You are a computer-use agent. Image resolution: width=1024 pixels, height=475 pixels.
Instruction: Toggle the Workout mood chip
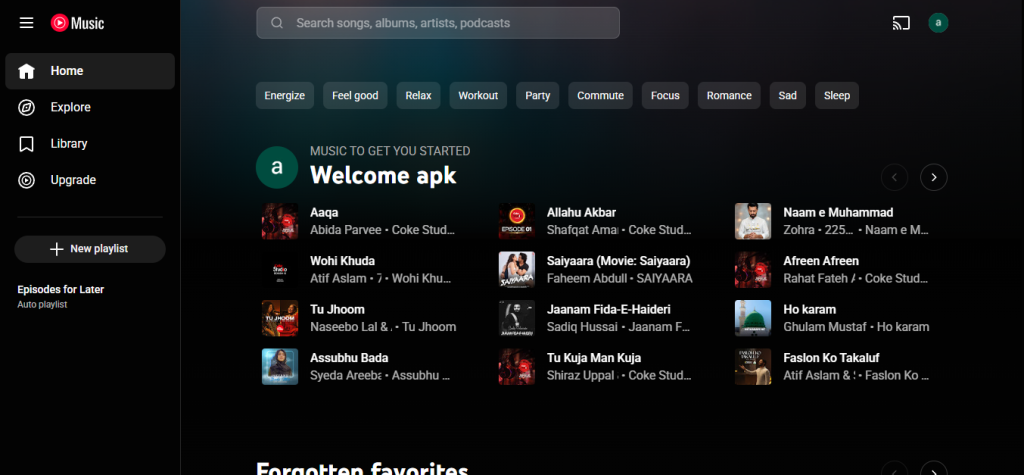(x=478, y=96)
